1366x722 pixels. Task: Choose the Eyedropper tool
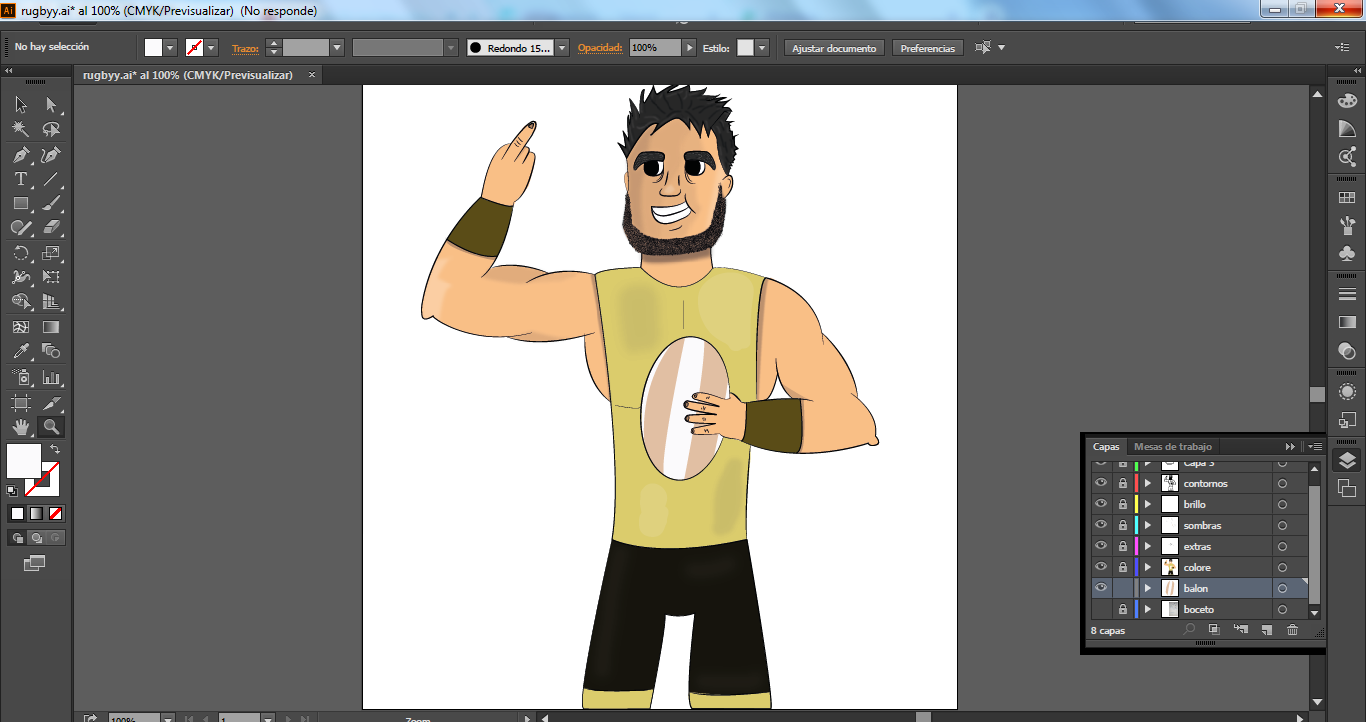click(x=21, y=351)
